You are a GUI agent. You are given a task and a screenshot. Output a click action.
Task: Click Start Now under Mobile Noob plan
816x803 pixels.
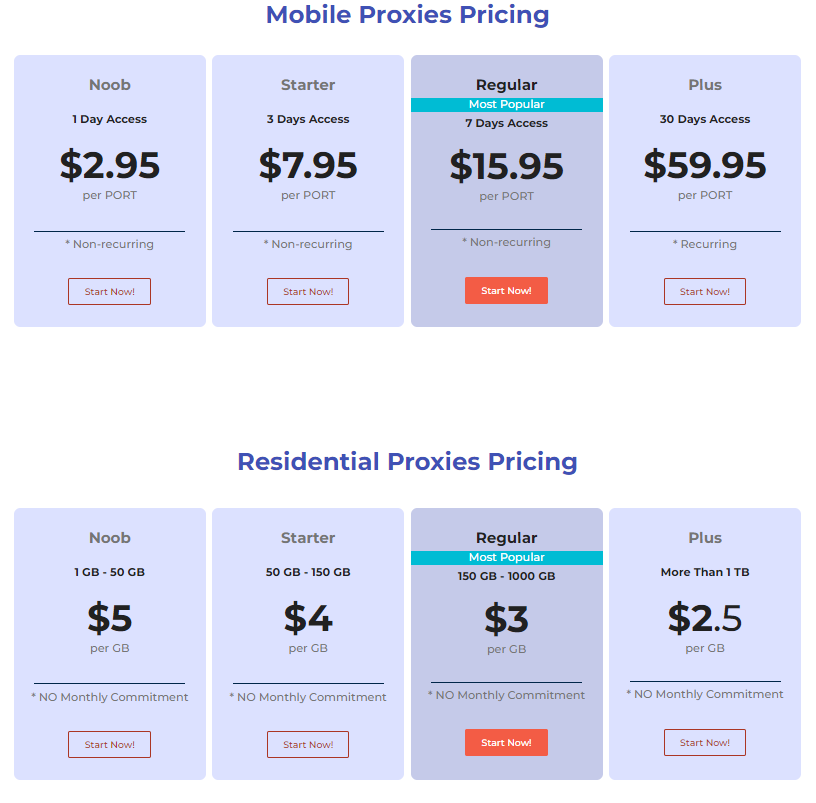point(109,291)
